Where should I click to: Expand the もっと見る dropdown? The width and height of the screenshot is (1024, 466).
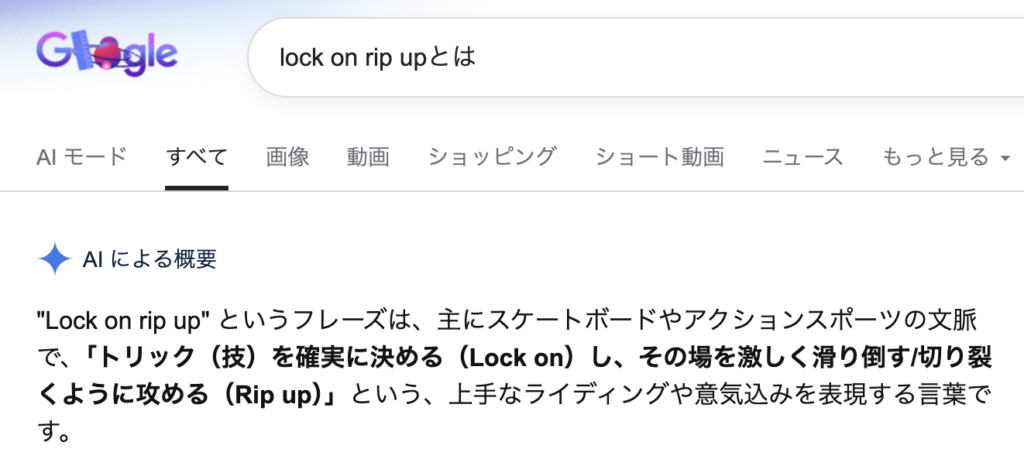coord(935,157)
